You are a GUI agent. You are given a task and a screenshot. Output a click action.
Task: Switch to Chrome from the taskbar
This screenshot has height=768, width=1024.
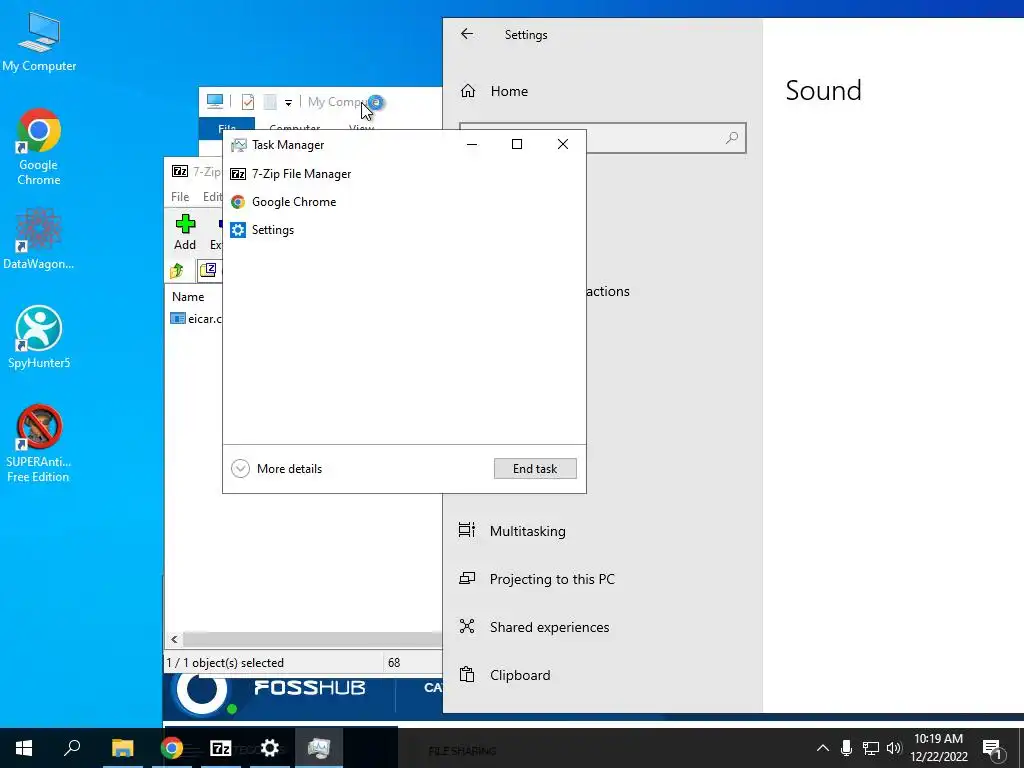tap(172, 748)
